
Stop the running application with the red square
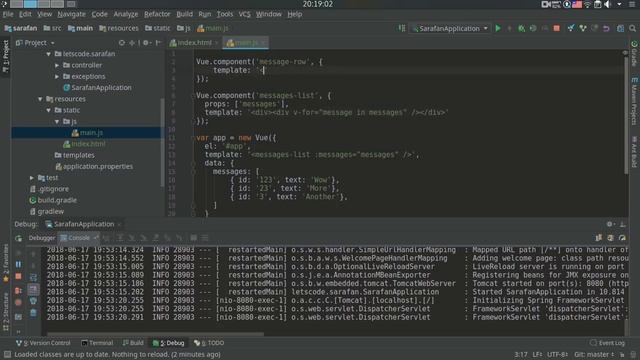pyautogui.click(x=556, y=28)
